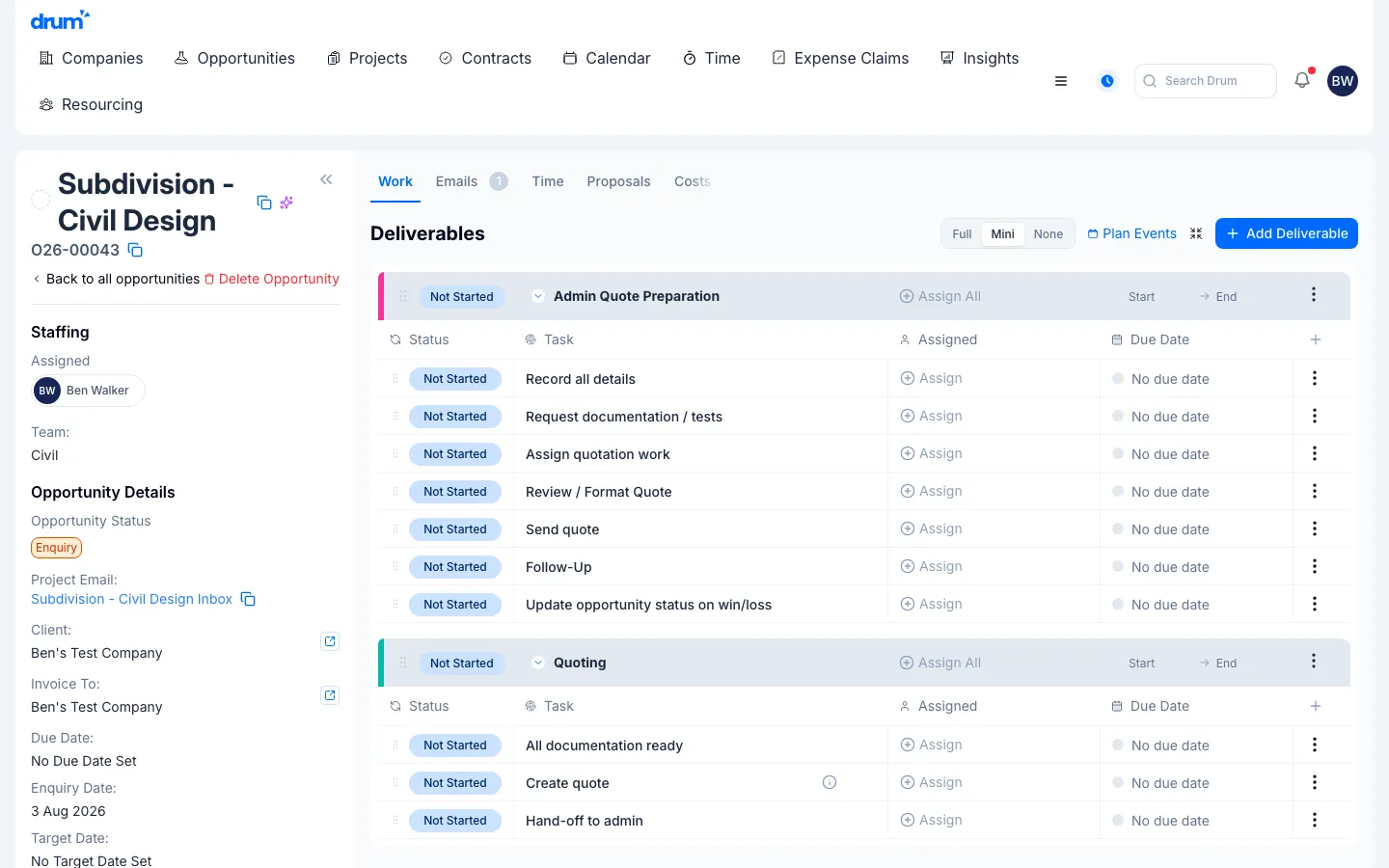The image size is (1389, 868).
Task: Open the Enquiry opportunity status dropdown
Action: [x=57, y=548]
